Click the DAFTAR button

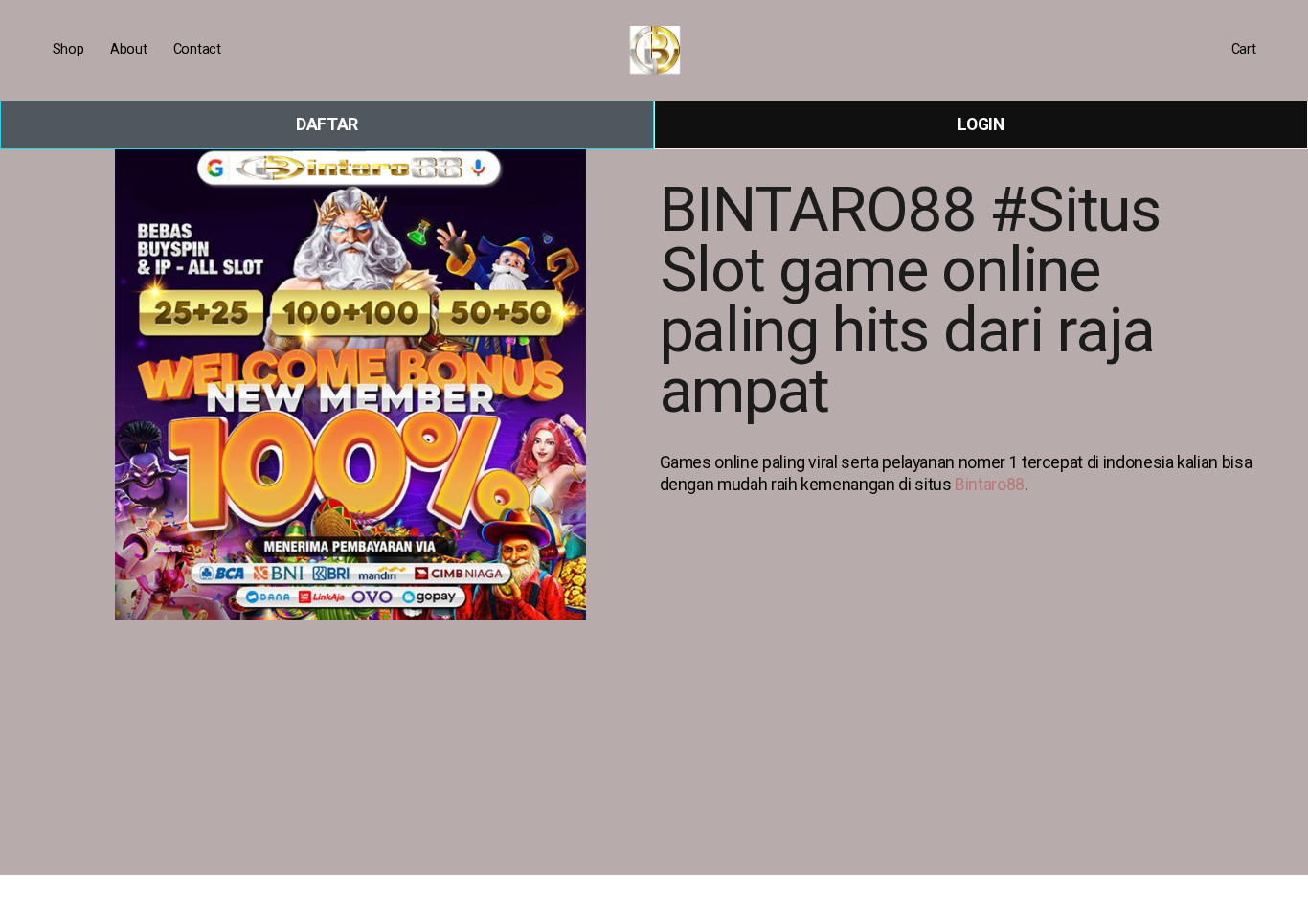click(327, 124)
